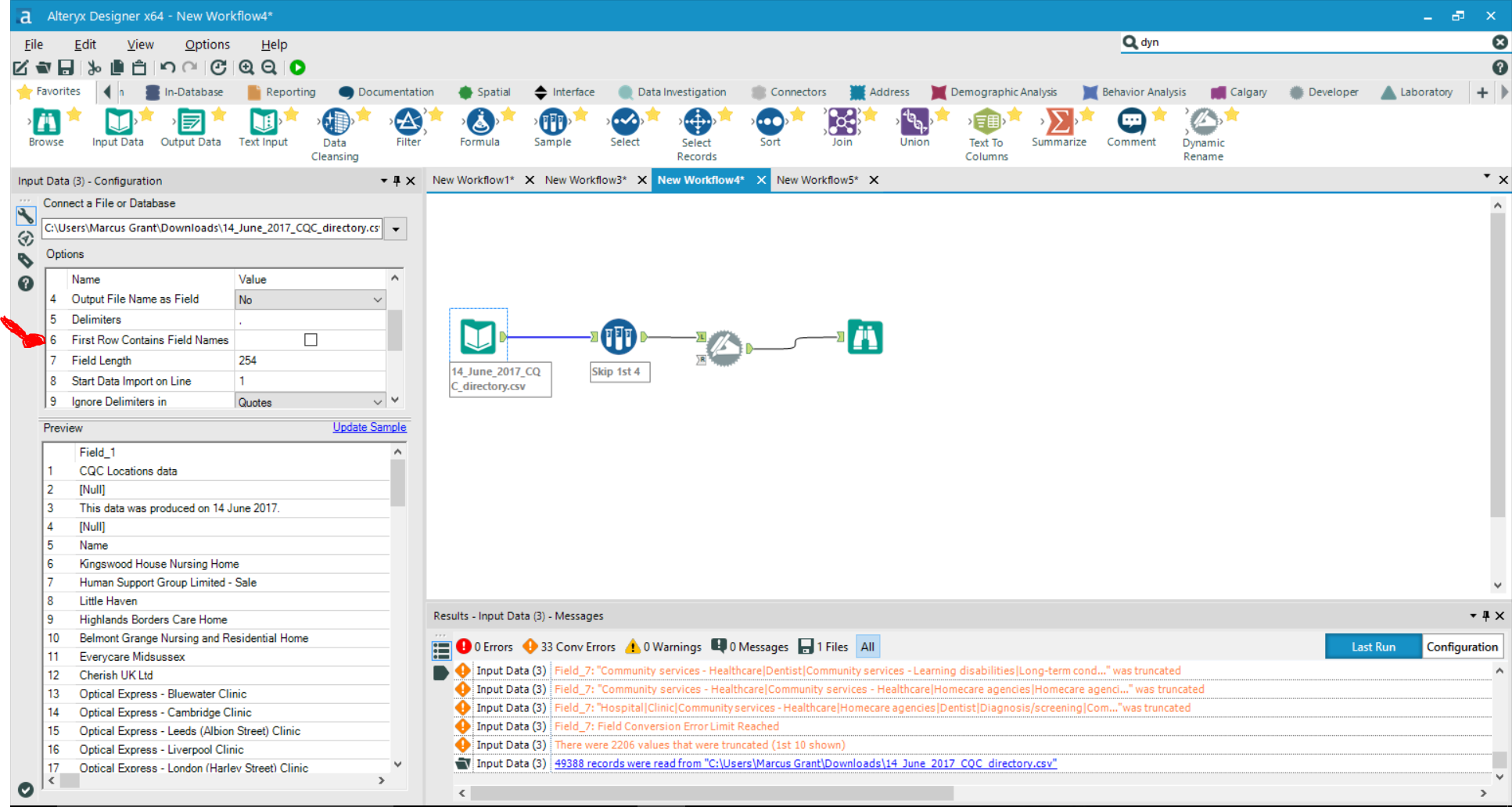Expand the Ignore Delimiters in dropdown
The width and height of the screenshot is (1512, 807).
(x=377, y=402)
